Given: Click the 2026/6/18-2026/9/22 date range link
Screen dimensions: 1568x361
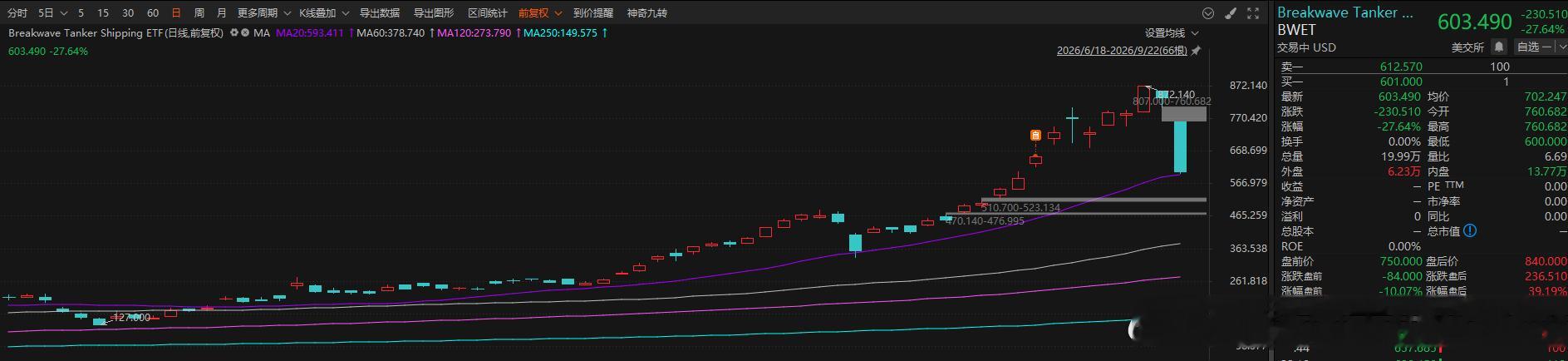Looking at the screenshot, I should (1122, 51).
